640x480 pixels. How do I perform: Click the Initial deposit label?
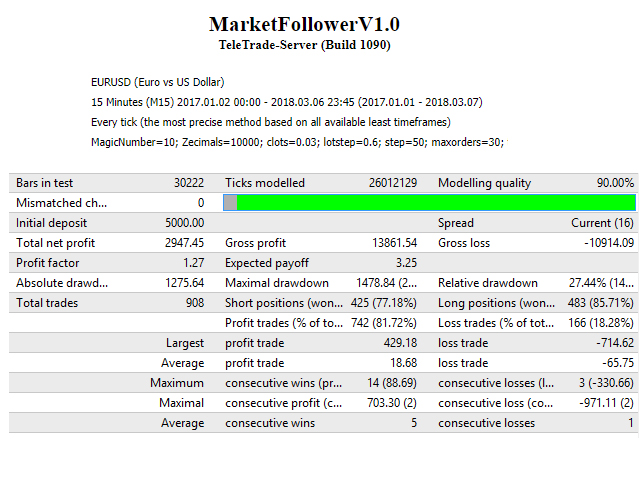pyautogui.click(x=51, y=223)
